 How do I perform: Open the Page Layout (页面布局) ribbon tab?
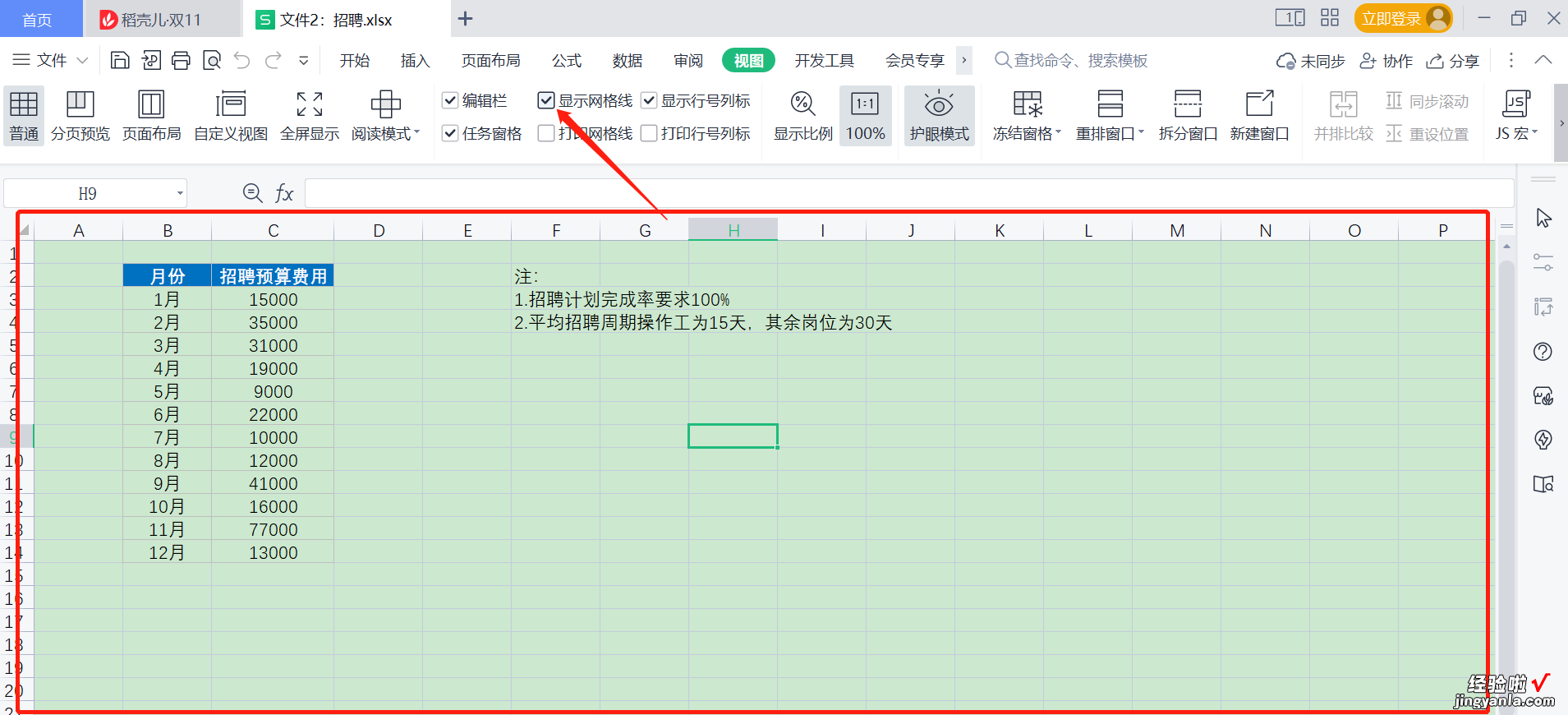point(491,60)
